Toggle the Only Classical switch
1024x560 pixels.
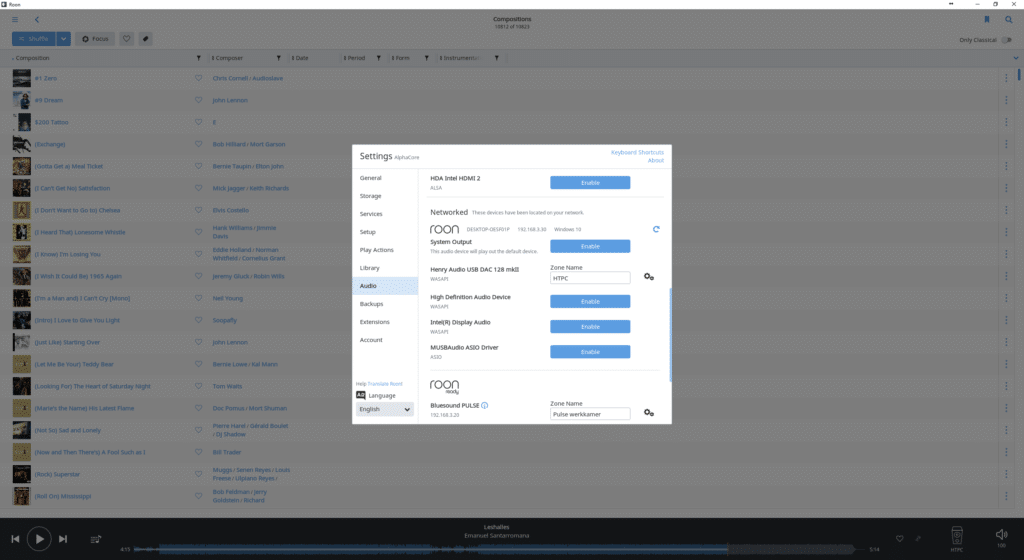tap(1006, 40)
